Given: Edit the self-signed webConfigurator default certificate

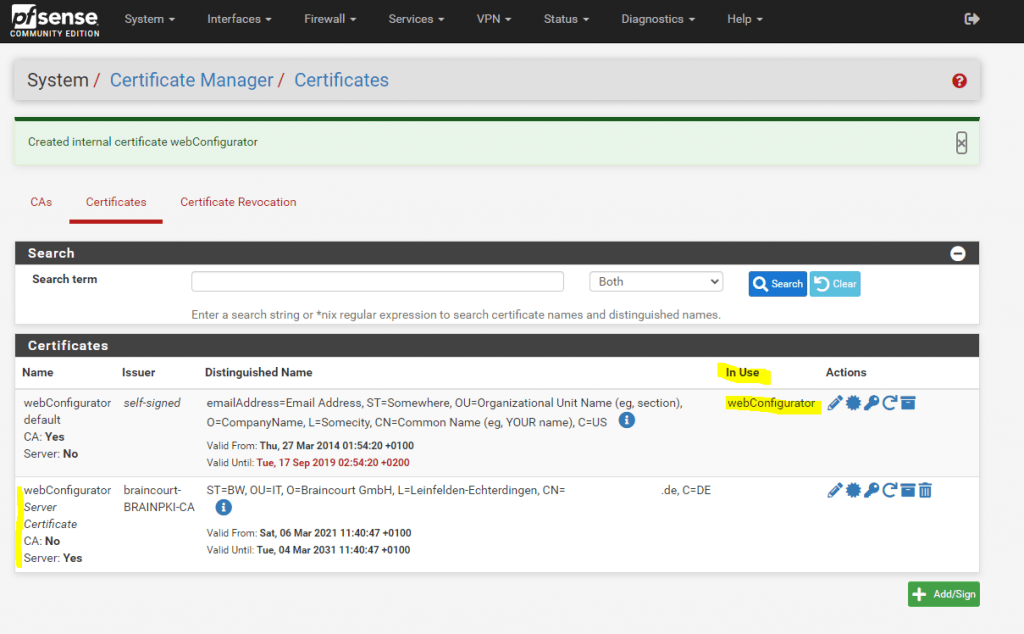Looking at the screenshot, I should coord(835,403).
